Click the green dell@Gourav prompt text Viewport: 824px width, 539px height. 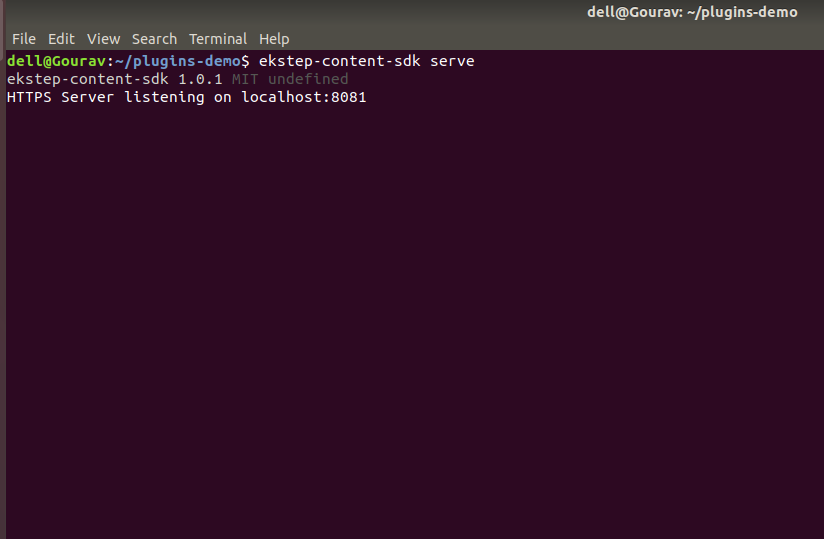pos(54,61)
